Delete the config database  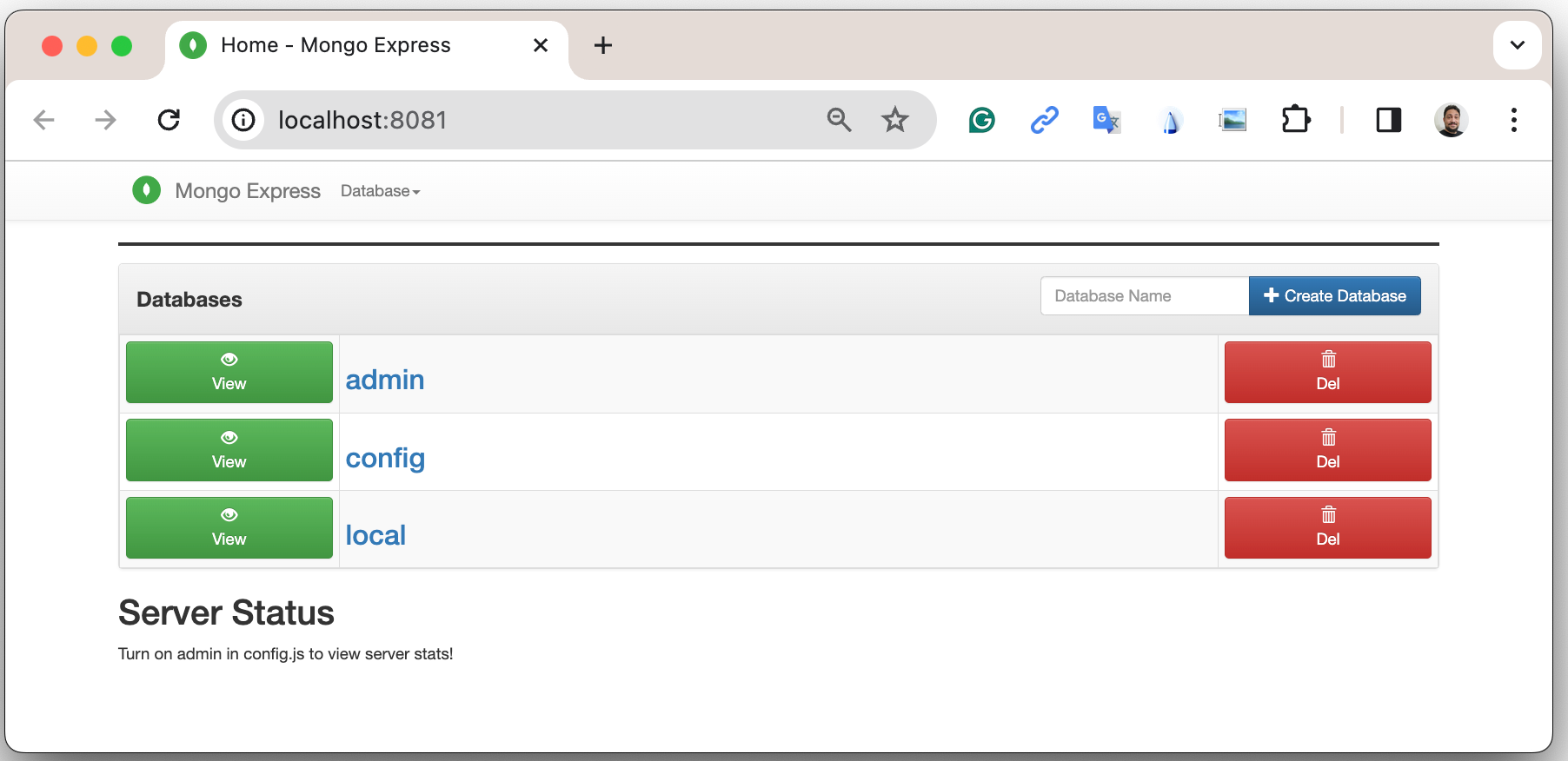pyautogui.click(x=1328, y=450)
